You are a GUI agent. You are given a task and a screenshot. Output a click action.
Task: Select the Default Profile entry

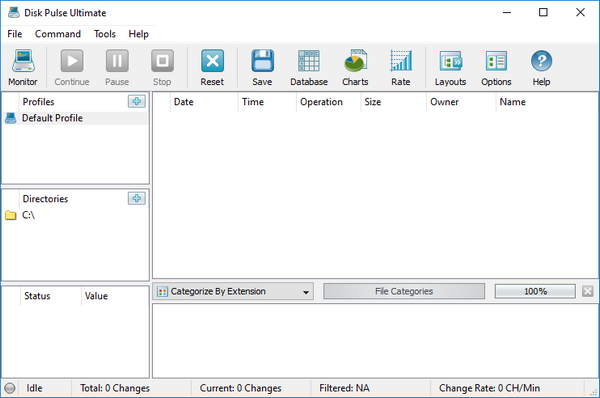point(75,118)
